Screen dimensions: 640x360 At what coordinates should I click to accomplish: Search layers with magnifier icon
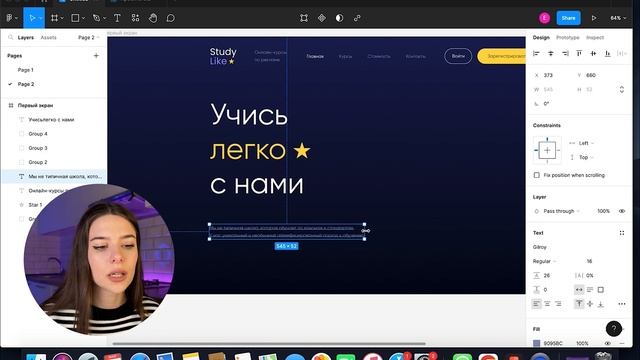(x=11, y=37)
